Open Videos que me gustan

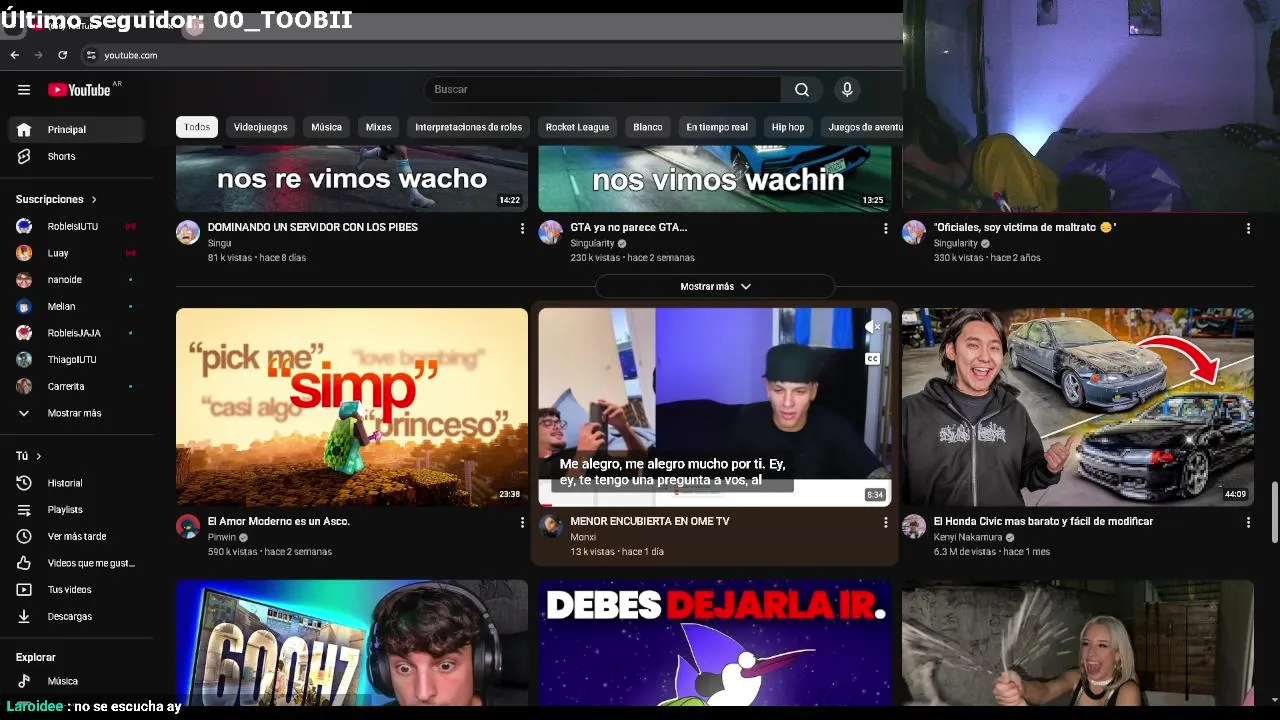click(77, 563)
